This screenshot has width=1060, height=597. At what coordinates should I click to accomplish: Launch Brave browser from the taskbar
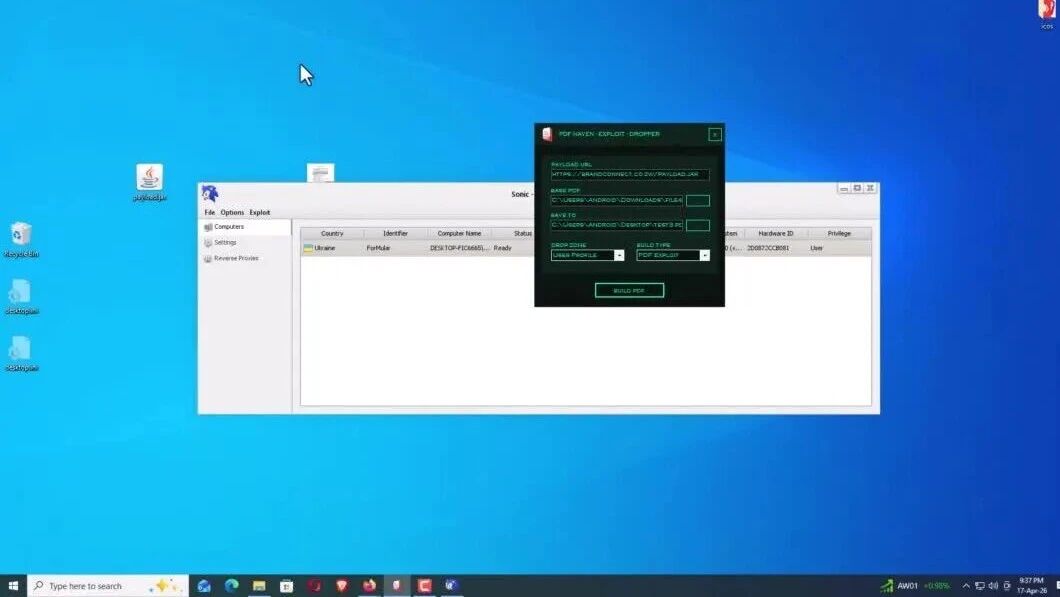coord(342,586)
